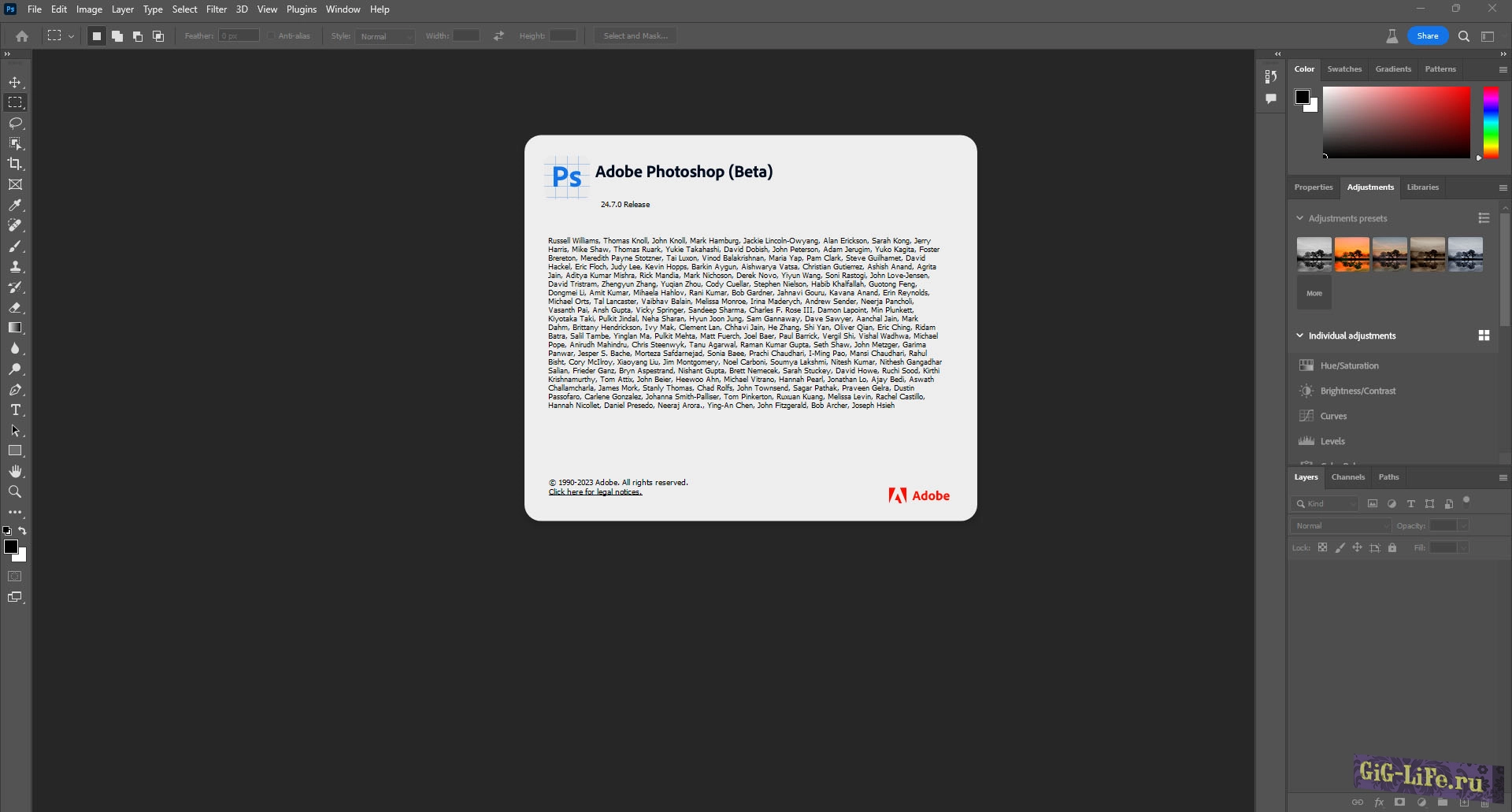
Task: Select the Move tool
Action: tap(15, 83)
